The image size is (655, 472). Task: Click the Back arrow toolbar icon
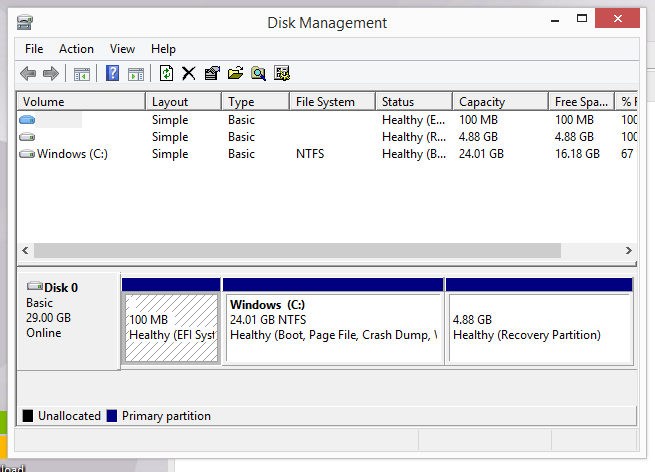click(28, 73)
